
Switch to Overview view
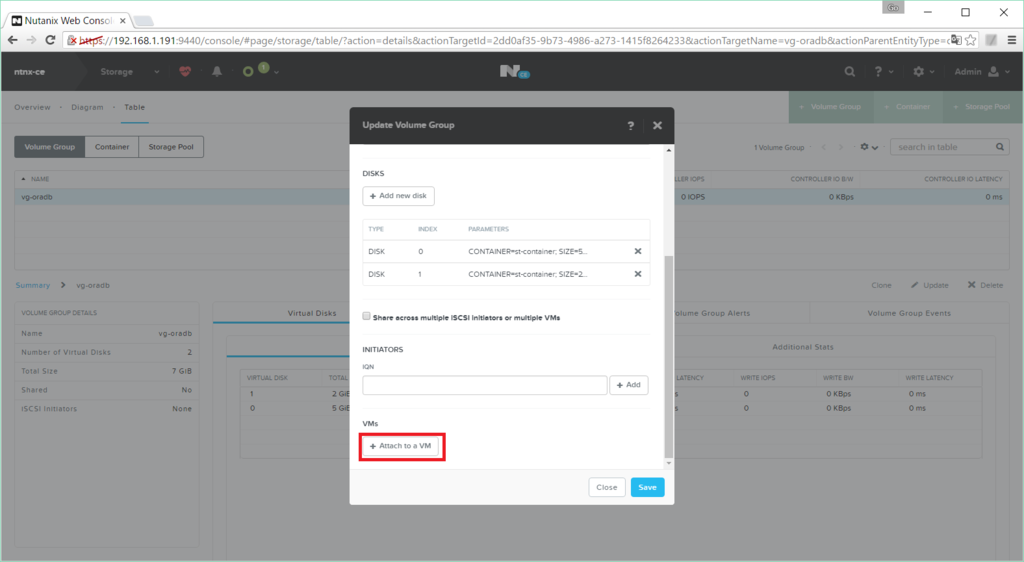click(32, 107)
